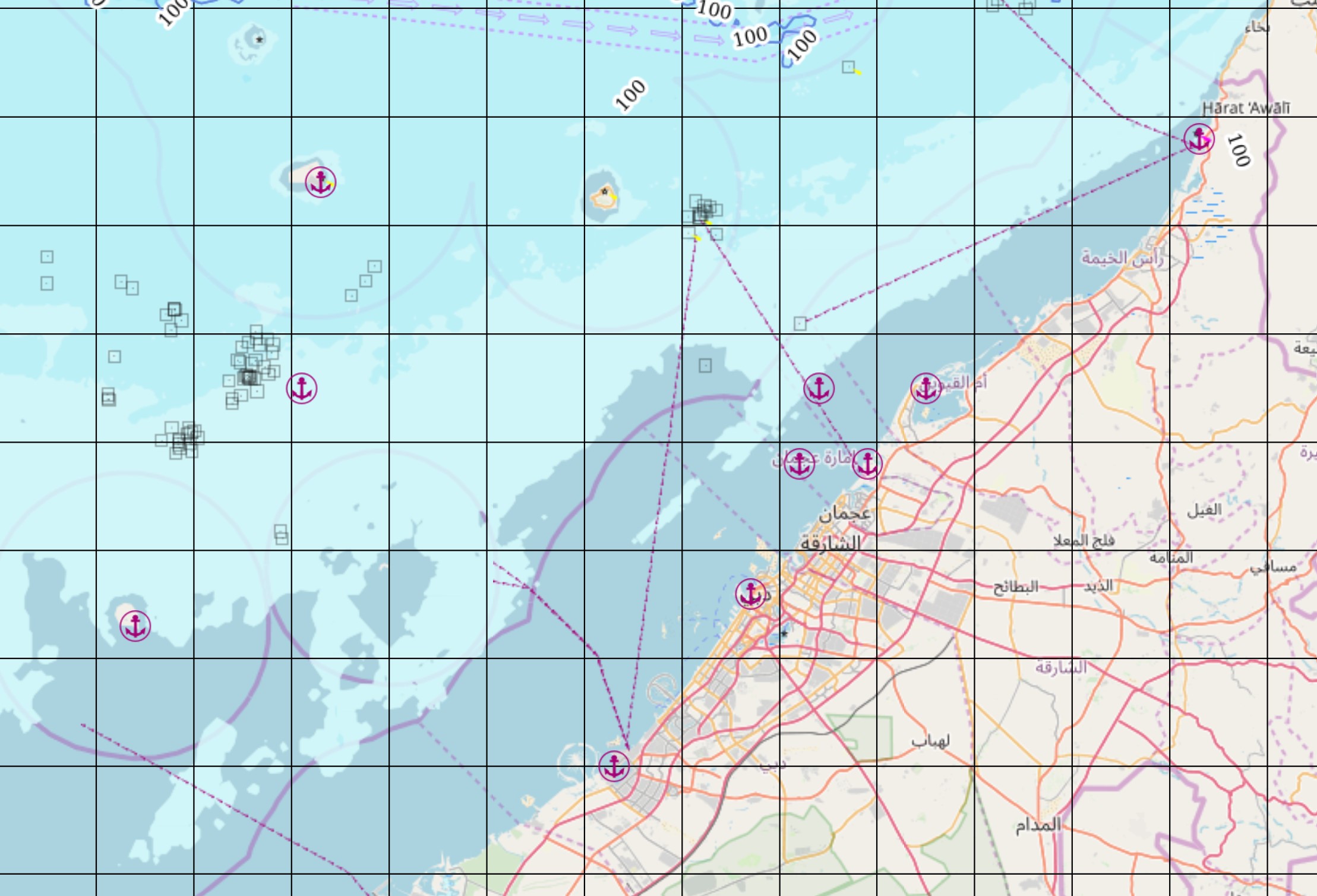
Task: Click the bottom square in the diagonal three-square group
Action: [352, 295]
